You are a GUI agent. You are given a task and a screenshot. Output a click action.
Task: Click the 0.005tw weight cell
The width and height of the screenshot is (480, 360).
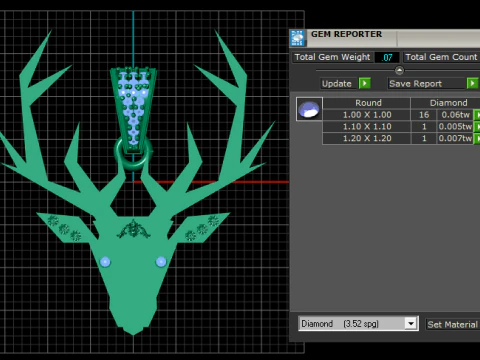455,127
